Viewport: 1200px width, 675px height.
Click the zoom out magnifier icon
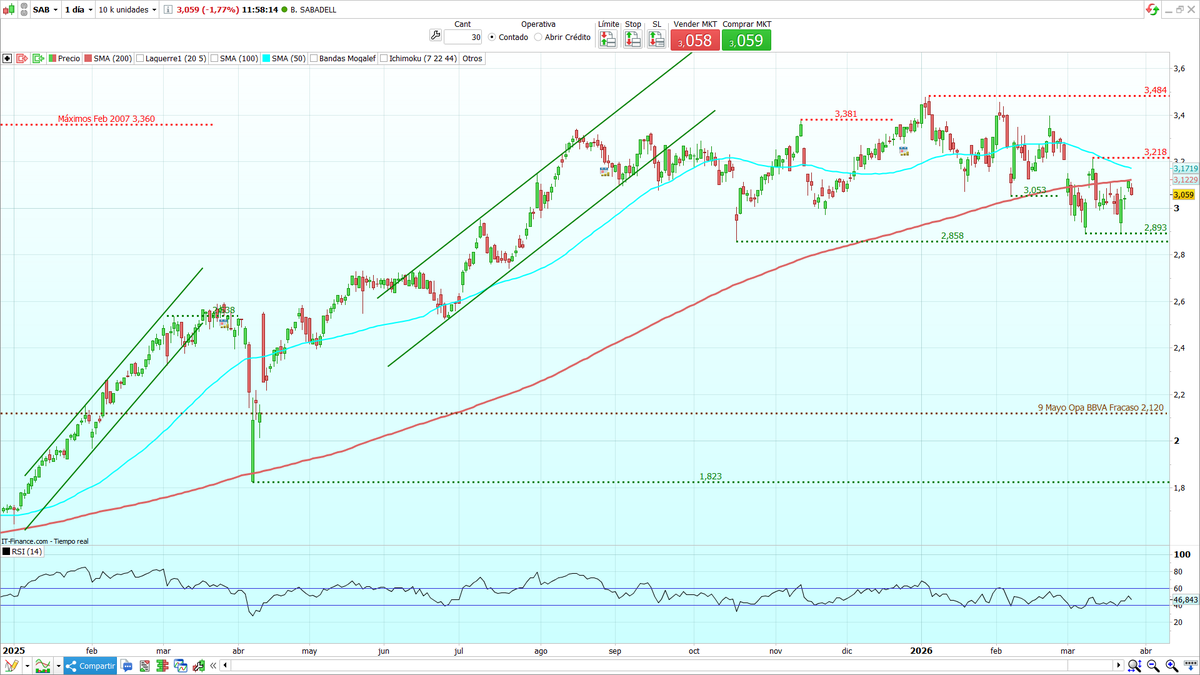[x=1151, y=663]
